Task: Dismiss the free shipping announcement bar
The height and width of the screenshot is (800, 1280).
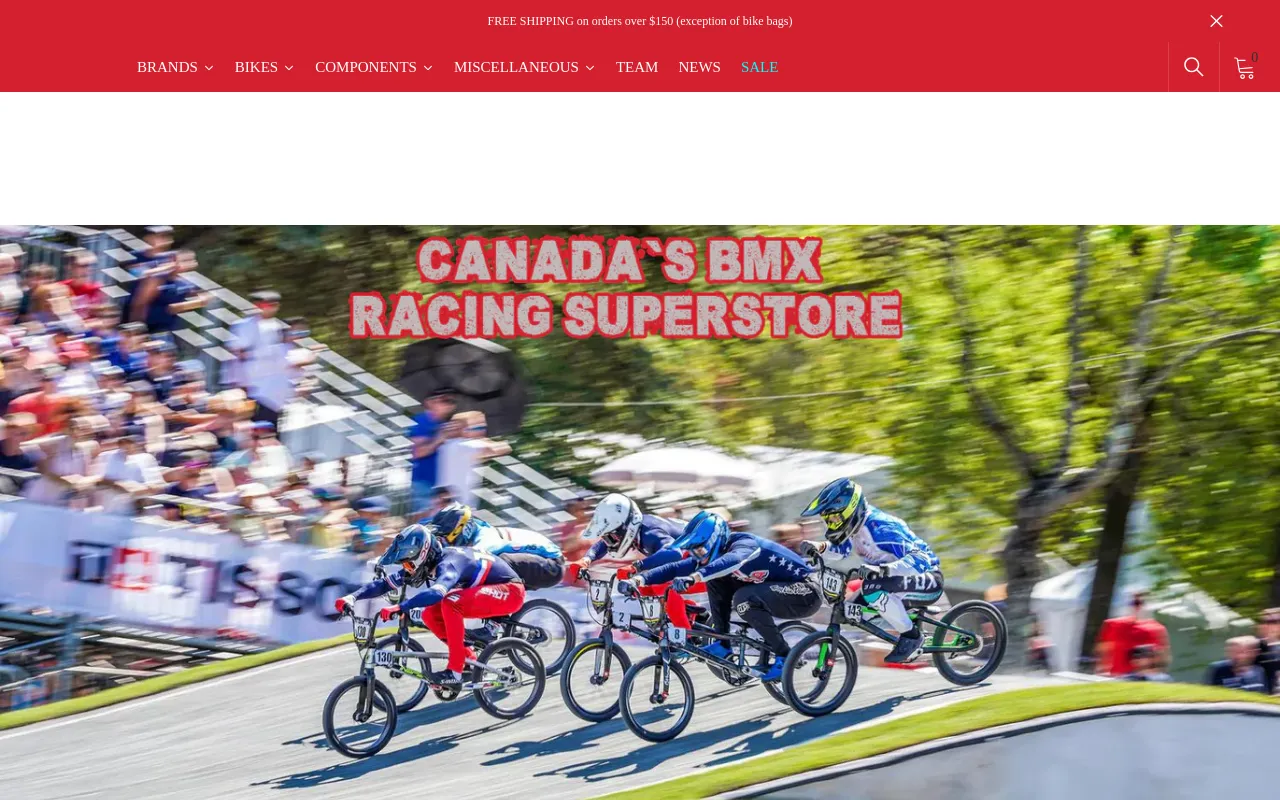Action: tap(1216, 21)
